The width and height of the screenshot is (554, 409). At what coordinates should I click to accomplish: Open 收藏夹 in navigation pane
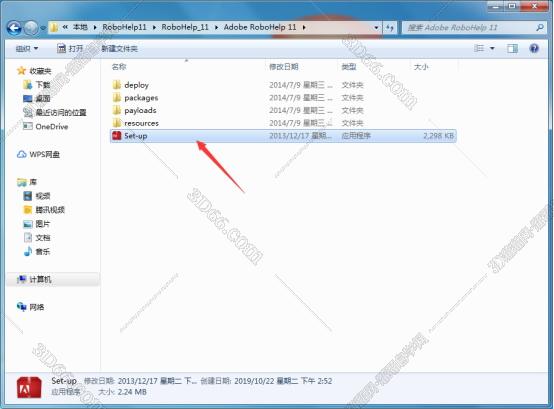click(40, 71)
